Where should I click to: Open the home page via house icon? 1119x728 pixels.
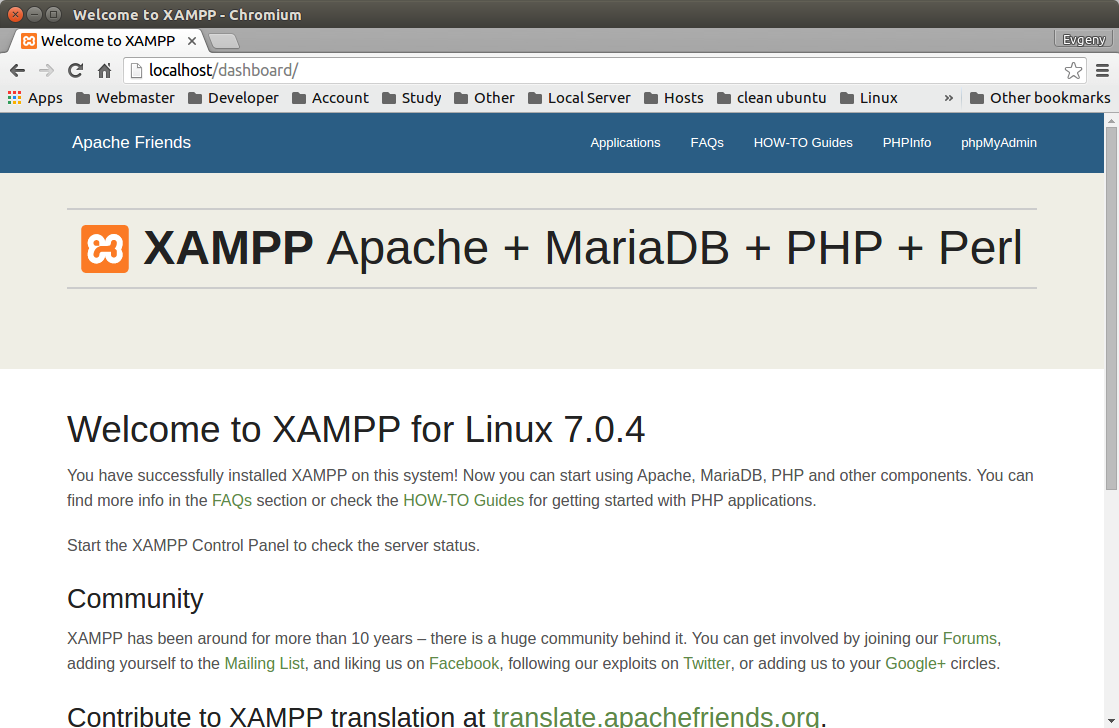(x=105, y=70)
